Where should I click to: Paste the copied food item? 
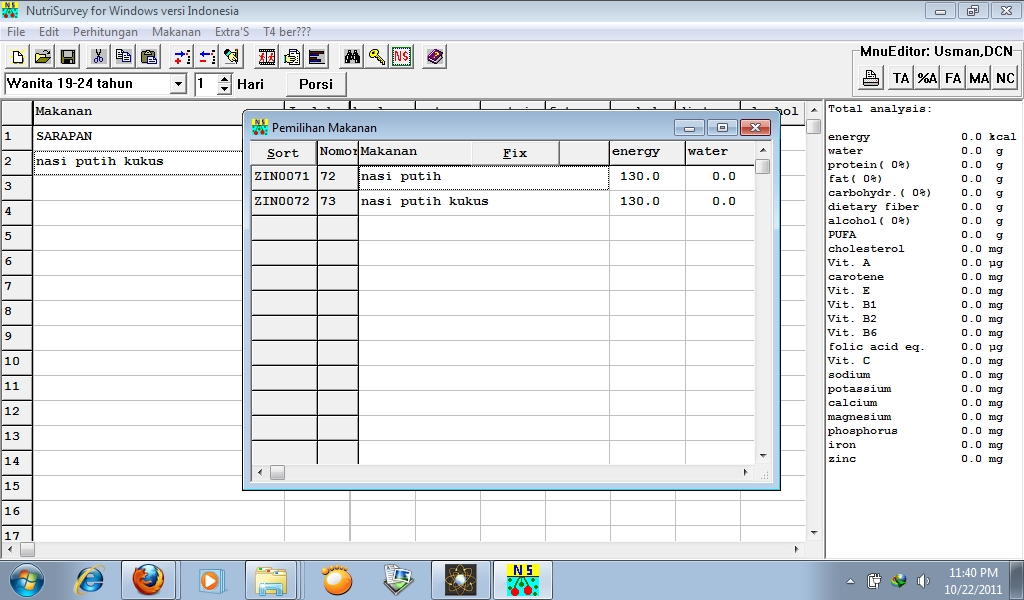[146, 57]
